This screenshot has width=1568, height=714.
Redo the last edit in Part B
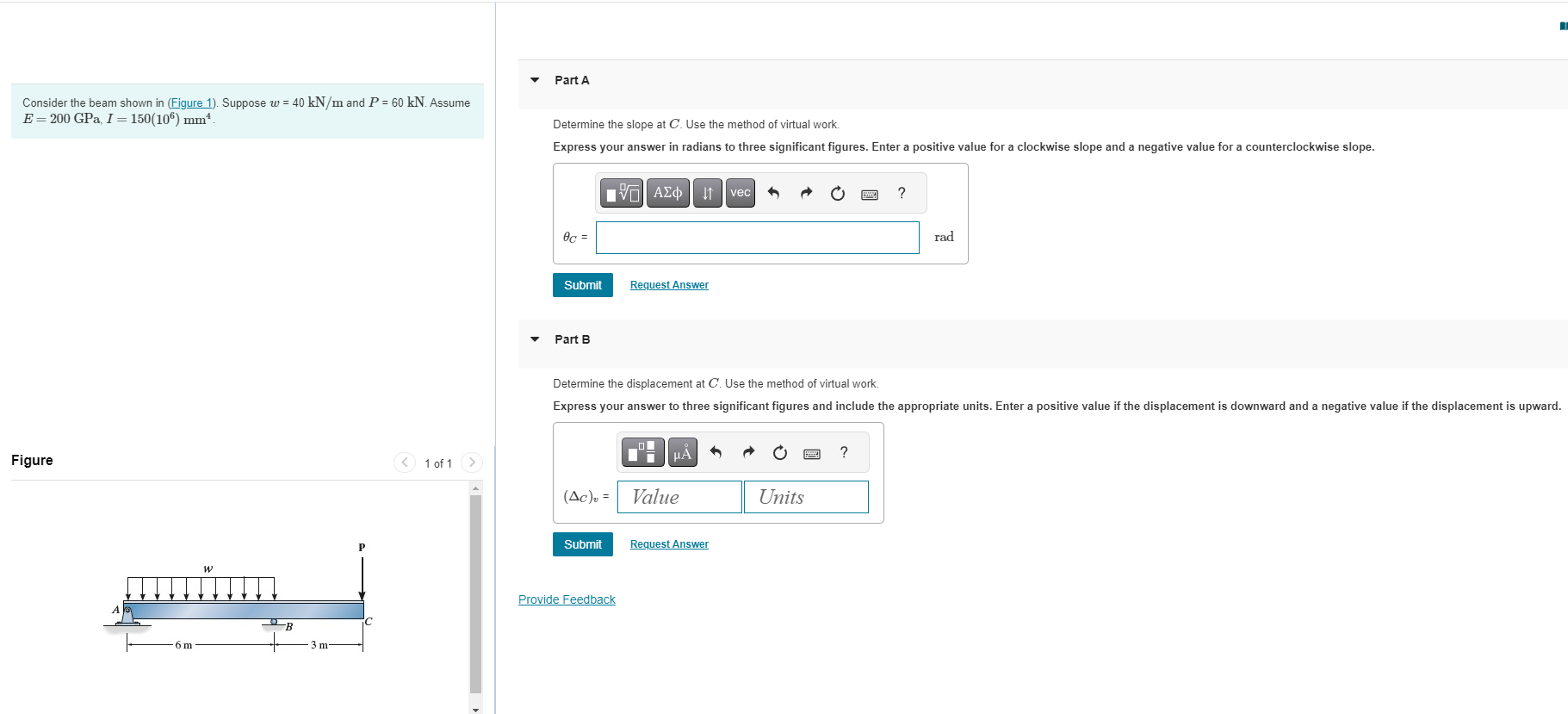[x=748, y=452]
